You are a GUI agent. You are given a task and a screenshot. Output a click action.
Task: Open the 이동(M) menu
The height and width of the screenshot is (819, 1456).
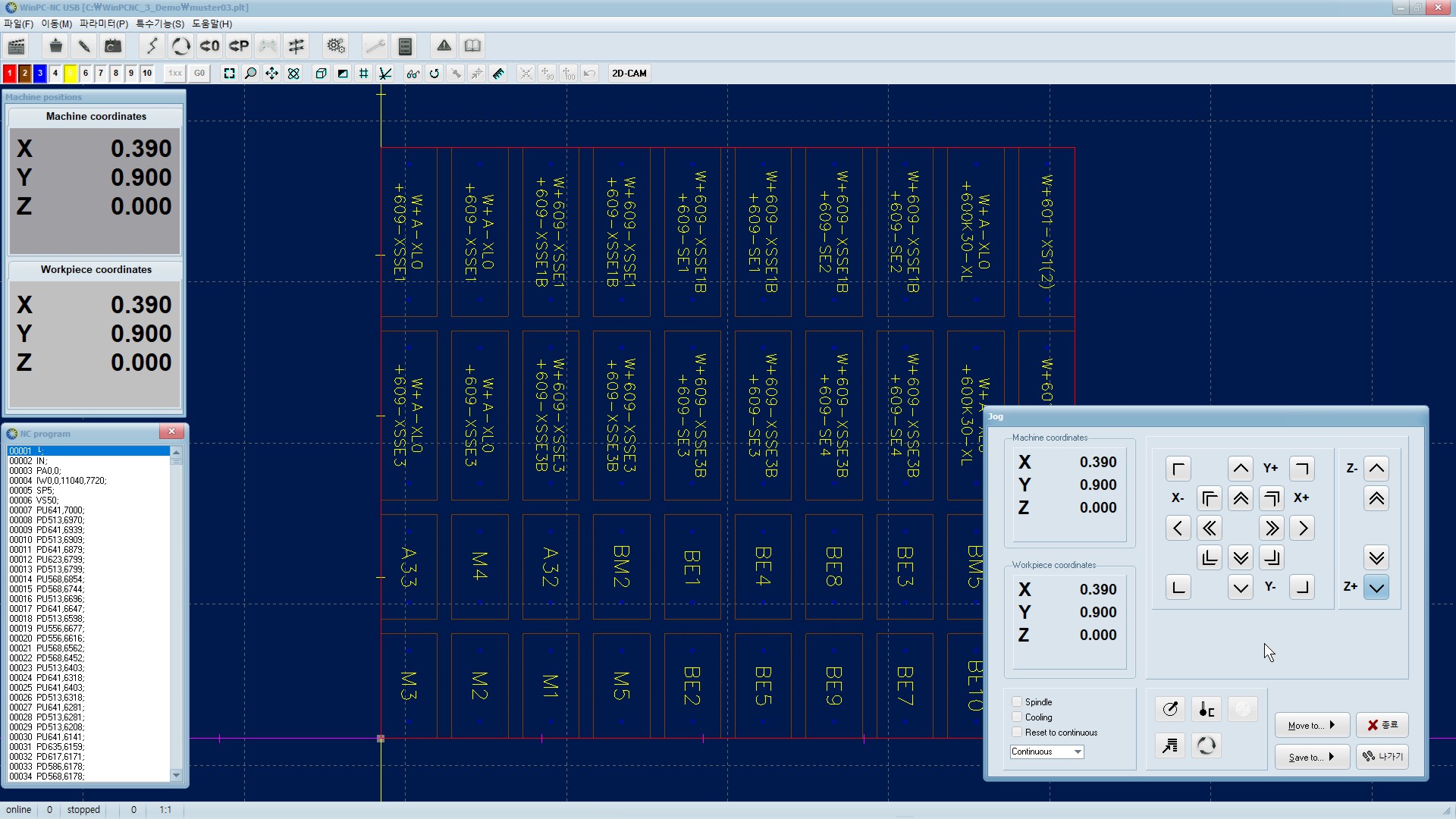(x=56, y=24)
